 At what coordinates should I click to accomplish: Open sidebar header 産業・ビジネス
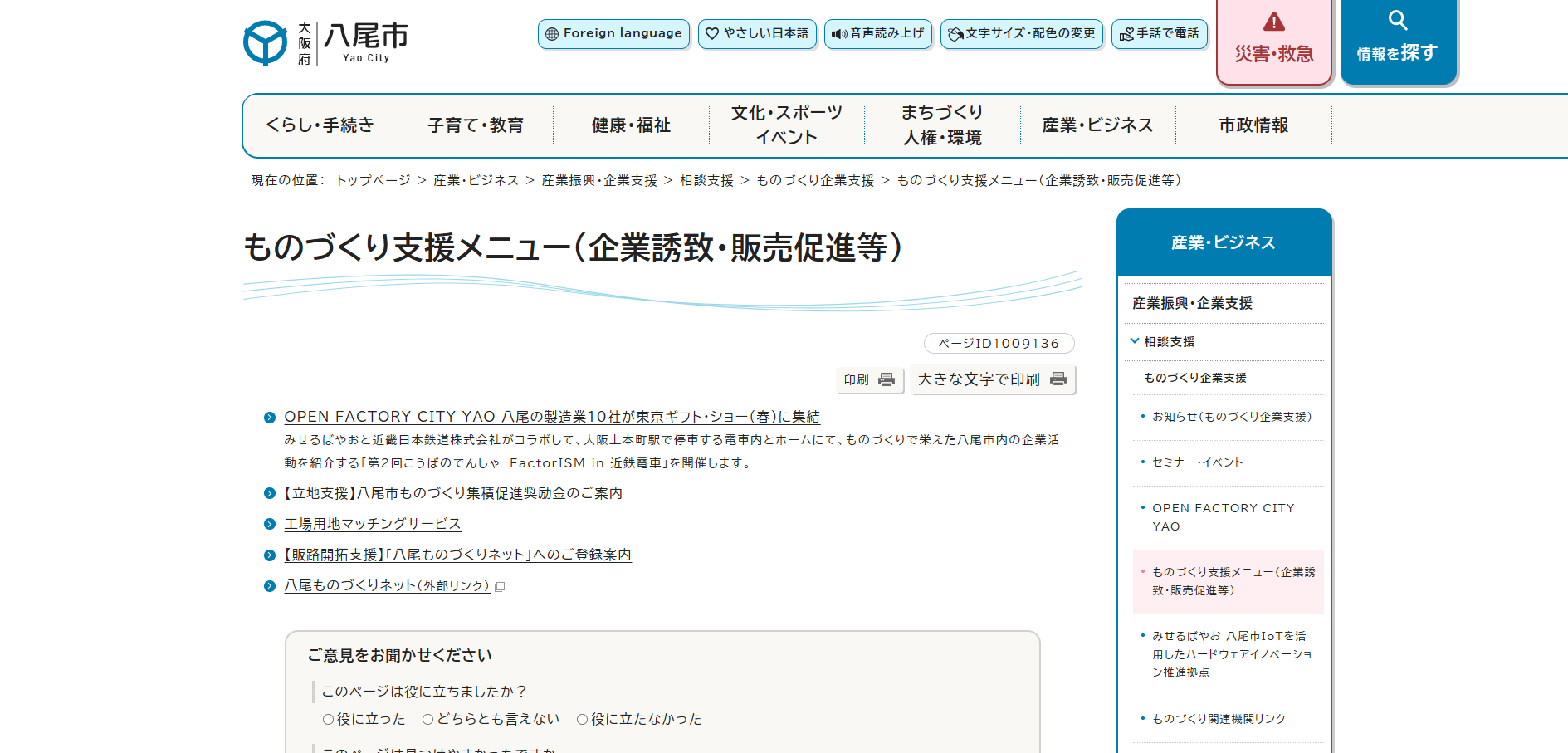tap(1224, 242)
